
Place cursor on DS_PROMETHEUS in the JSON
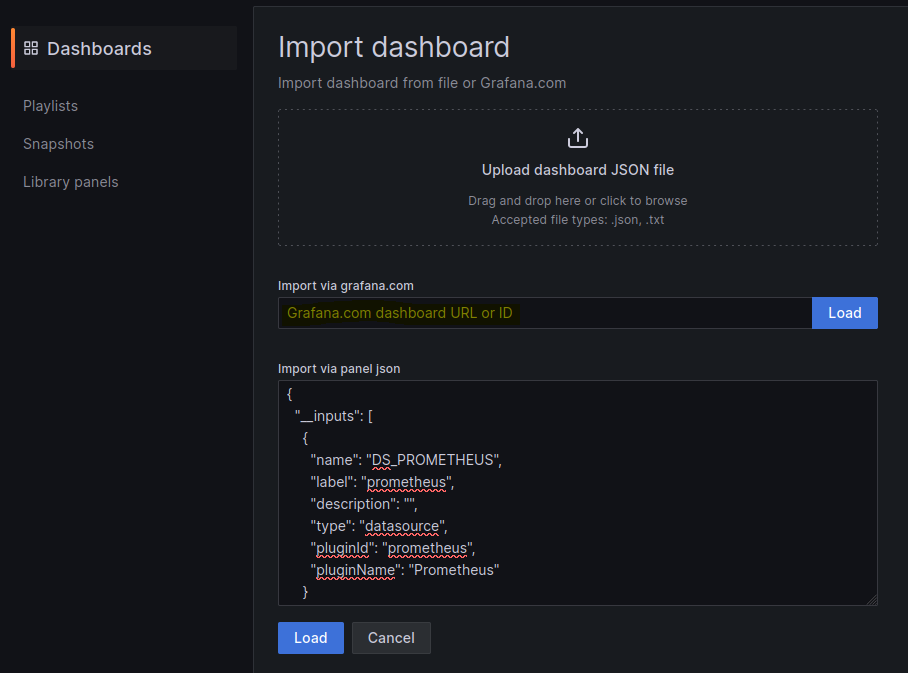(433, 460)
